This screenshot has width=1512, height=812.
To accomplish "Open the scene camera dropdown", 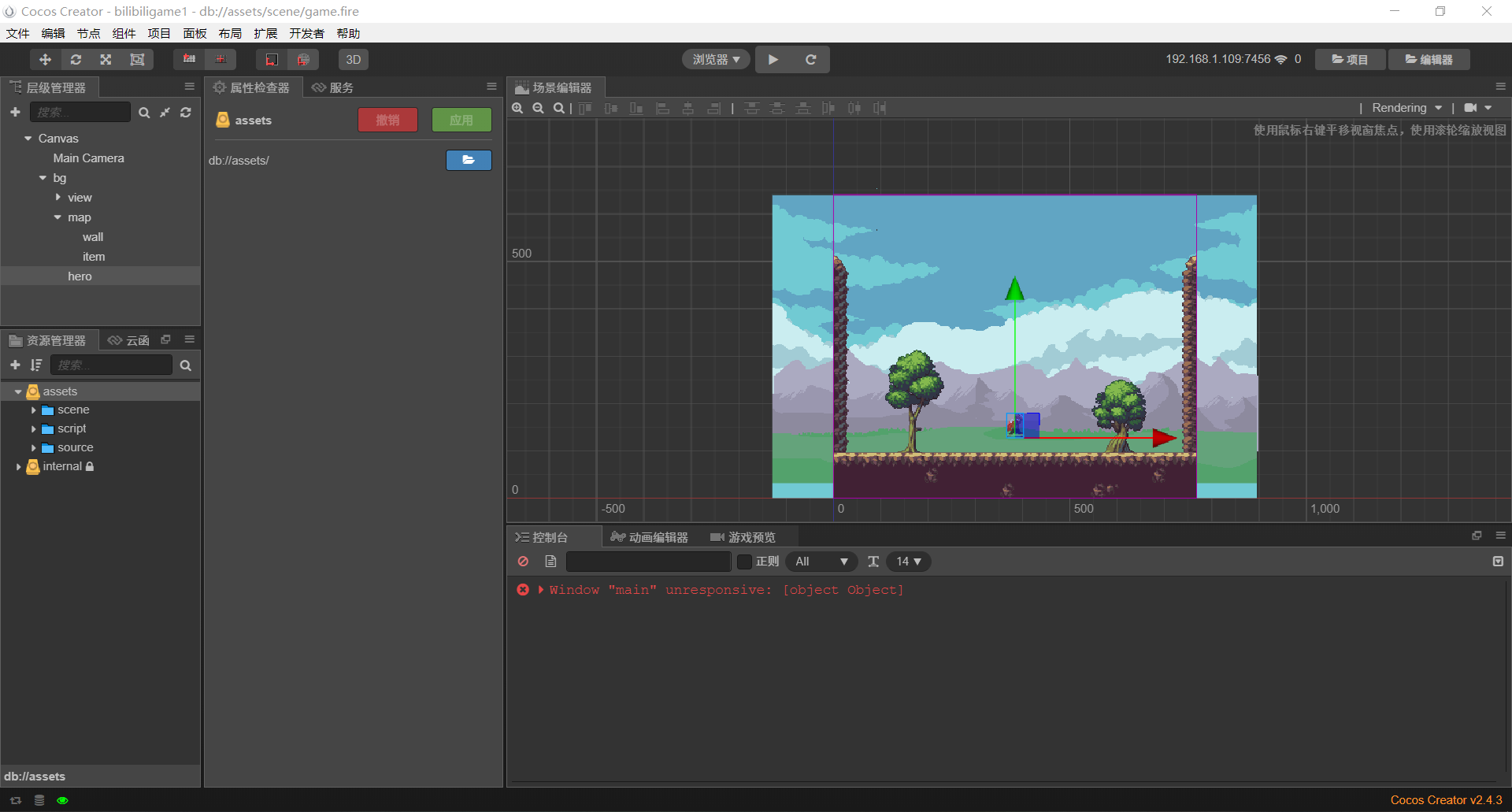I will [x=1478, y=108].
